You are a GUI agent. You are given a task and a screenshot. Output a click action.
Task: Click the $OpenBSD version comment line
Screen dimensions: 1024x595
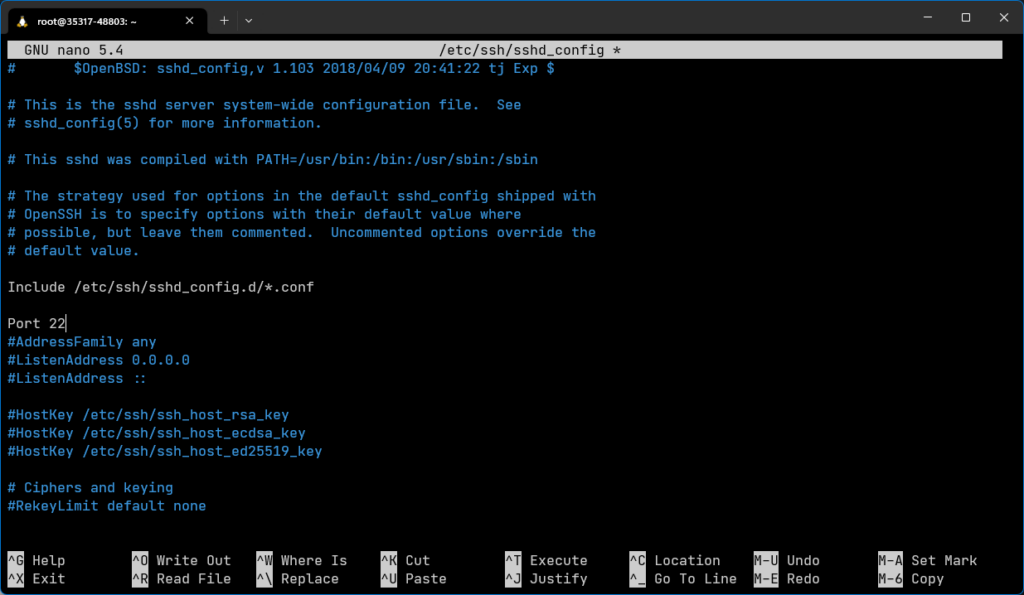281,69
